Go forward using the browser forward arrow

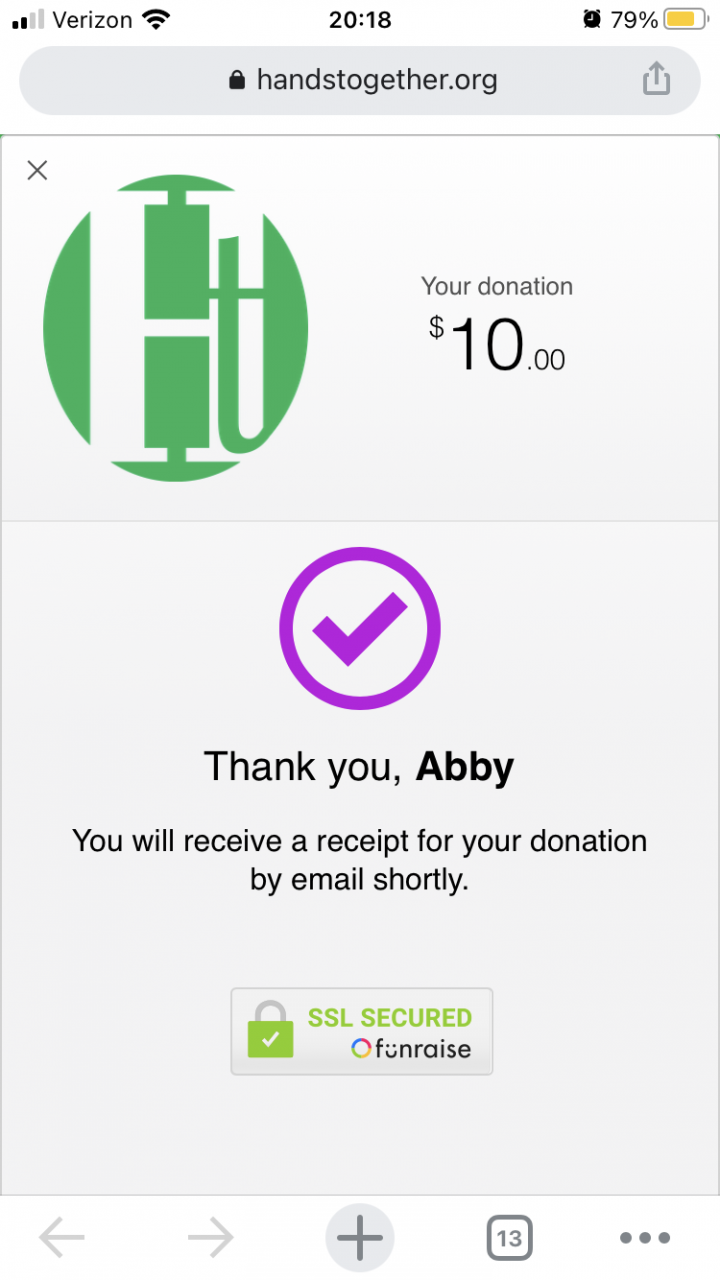tap(210, 1239)
